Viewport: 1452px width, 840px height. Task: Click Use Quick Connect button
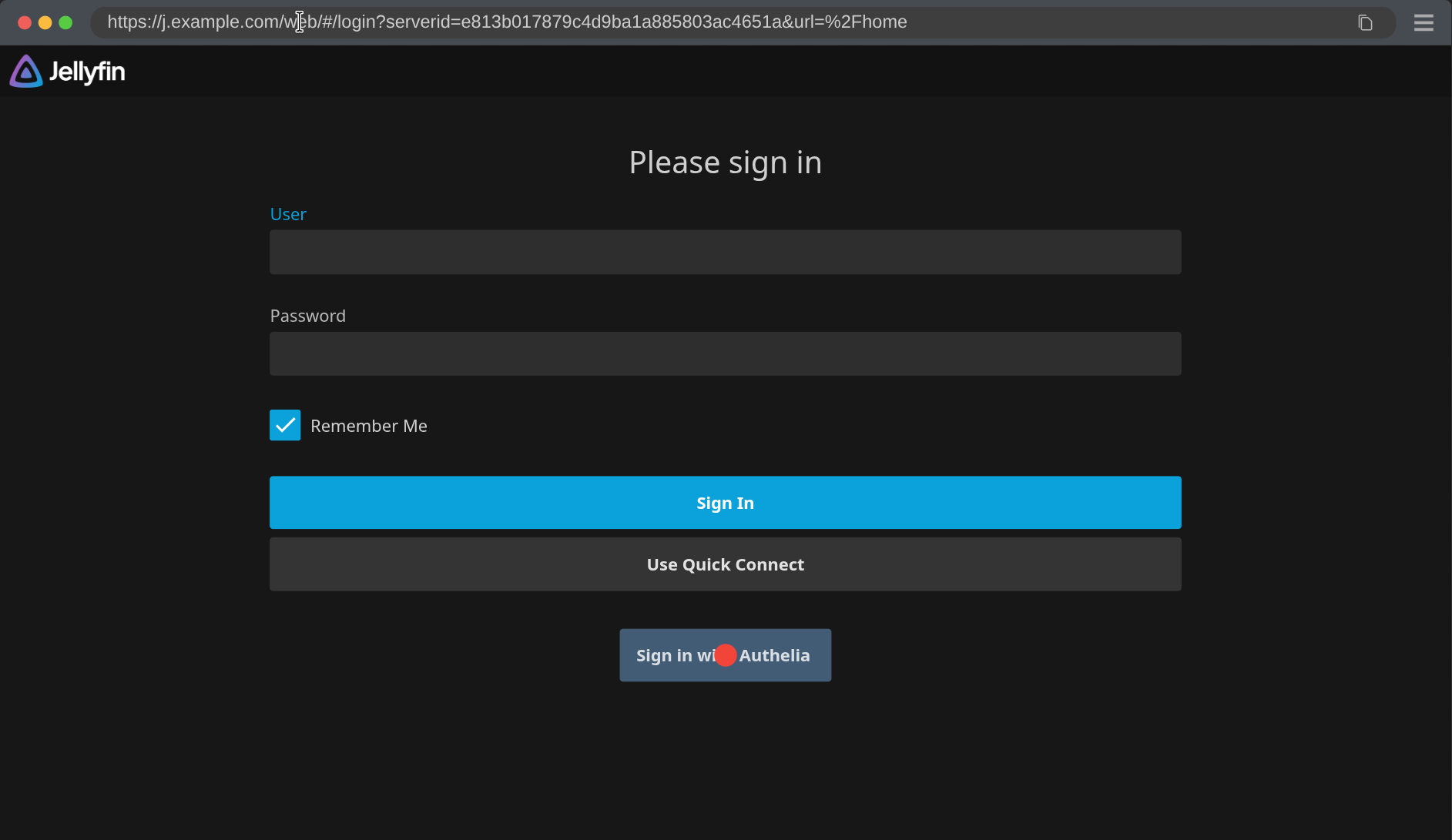(725, 564)
